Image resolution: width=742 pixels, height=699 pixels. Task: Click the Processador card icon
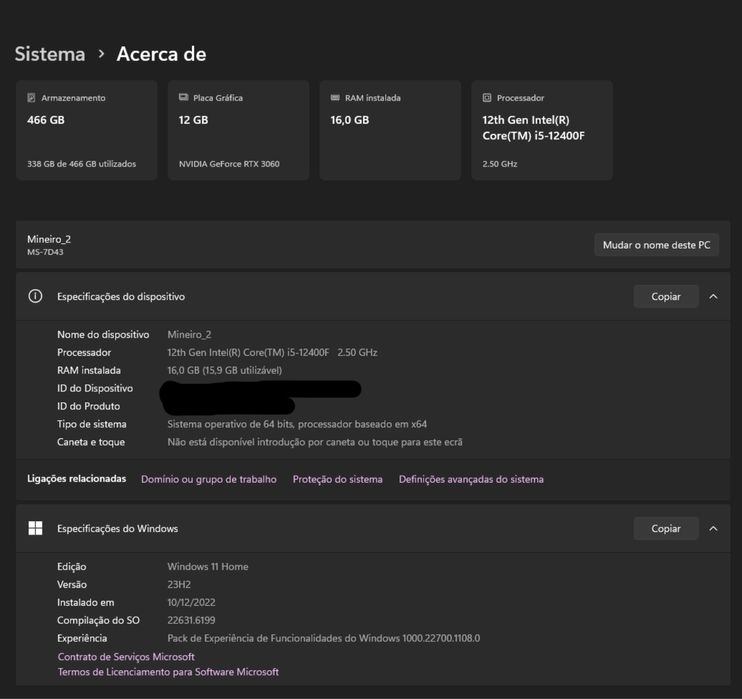[487, 98]
